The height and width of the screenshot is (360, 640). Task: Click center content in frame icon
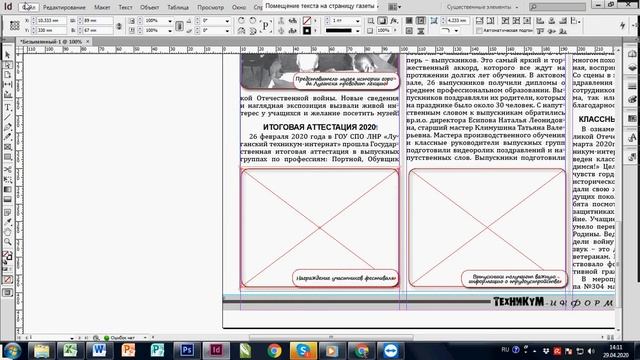click(527, 20)
